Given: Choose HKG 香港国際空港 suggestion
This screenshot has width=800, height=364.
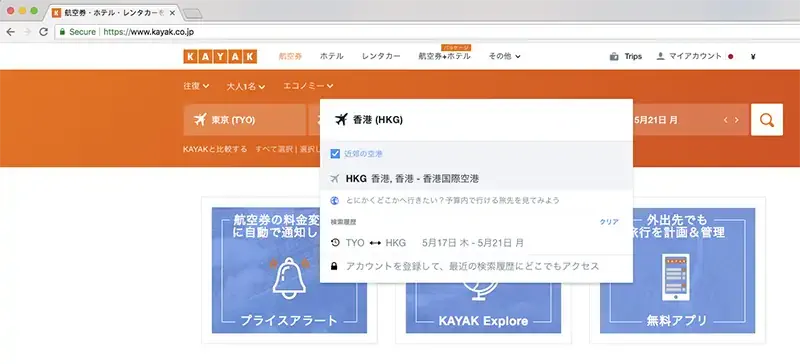Looking at the screenshot, I should tap(476, 179).
